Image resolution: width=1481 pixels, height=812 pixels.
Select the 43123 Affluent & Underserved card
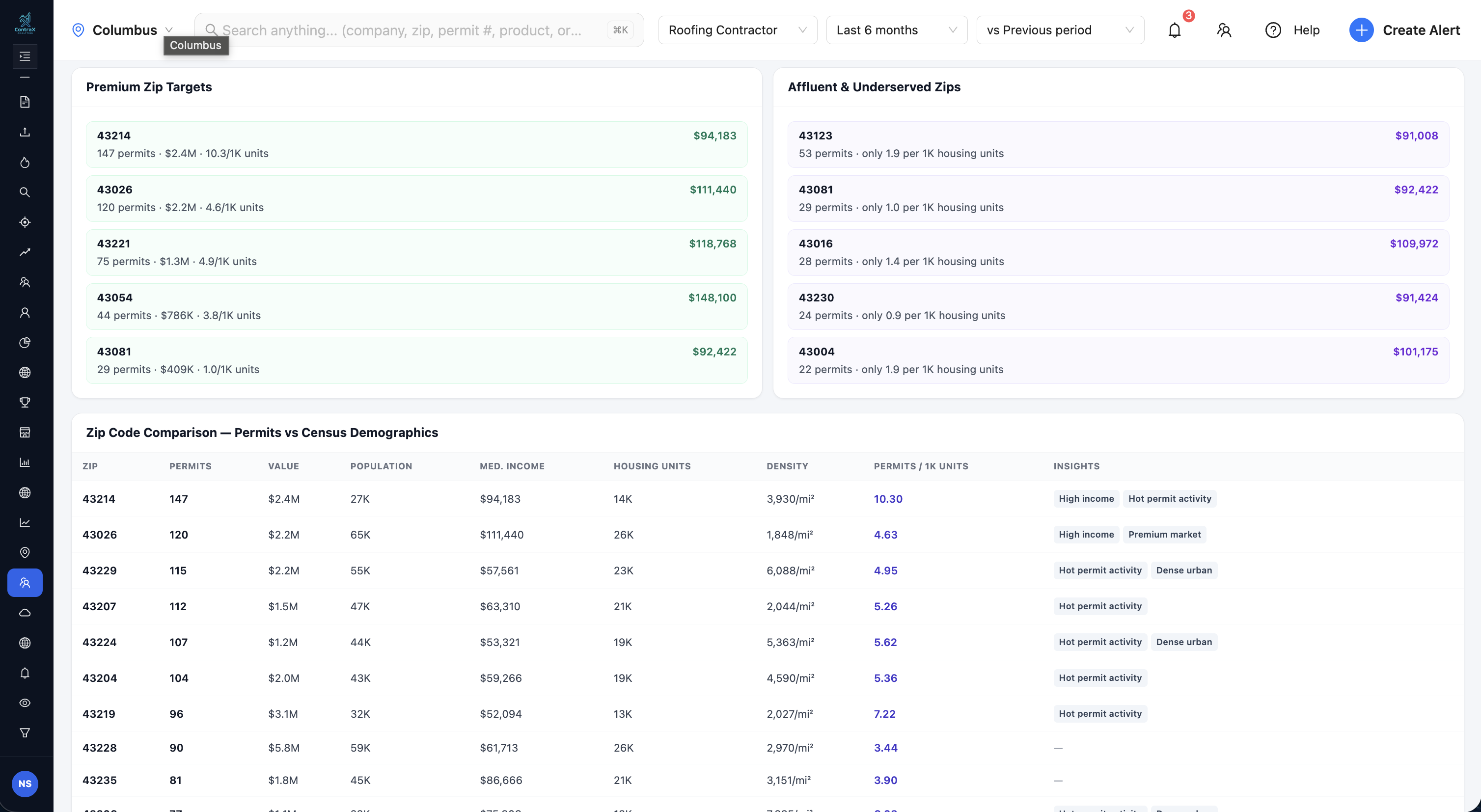click(1118, 144)
